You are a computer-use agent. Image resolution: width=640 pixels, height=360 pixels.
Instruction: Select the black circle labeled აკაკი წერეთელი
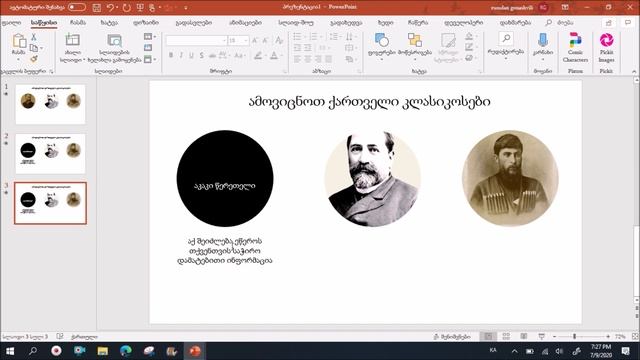(x=225, y=178)
